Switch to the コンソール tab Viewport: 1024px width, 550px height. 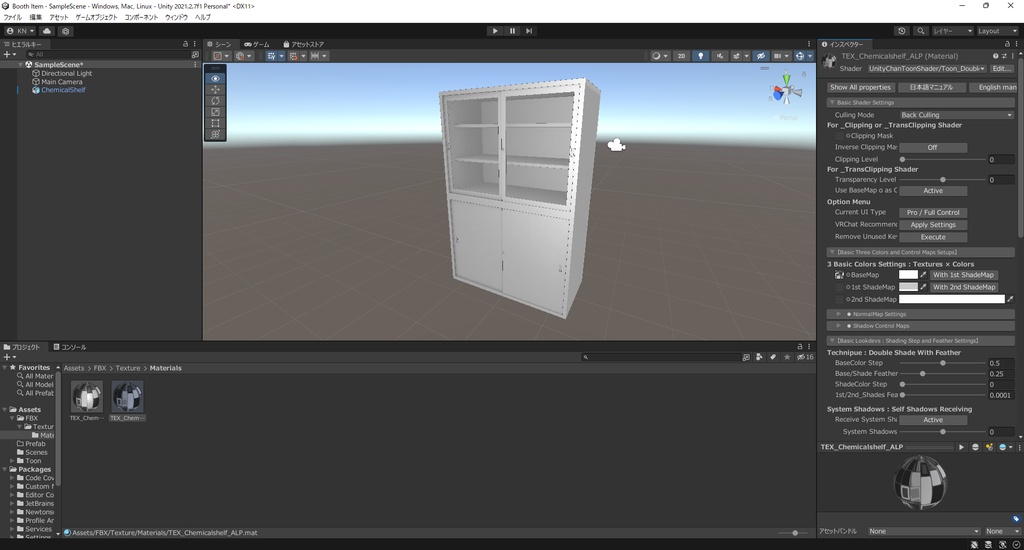pos(70,347)
